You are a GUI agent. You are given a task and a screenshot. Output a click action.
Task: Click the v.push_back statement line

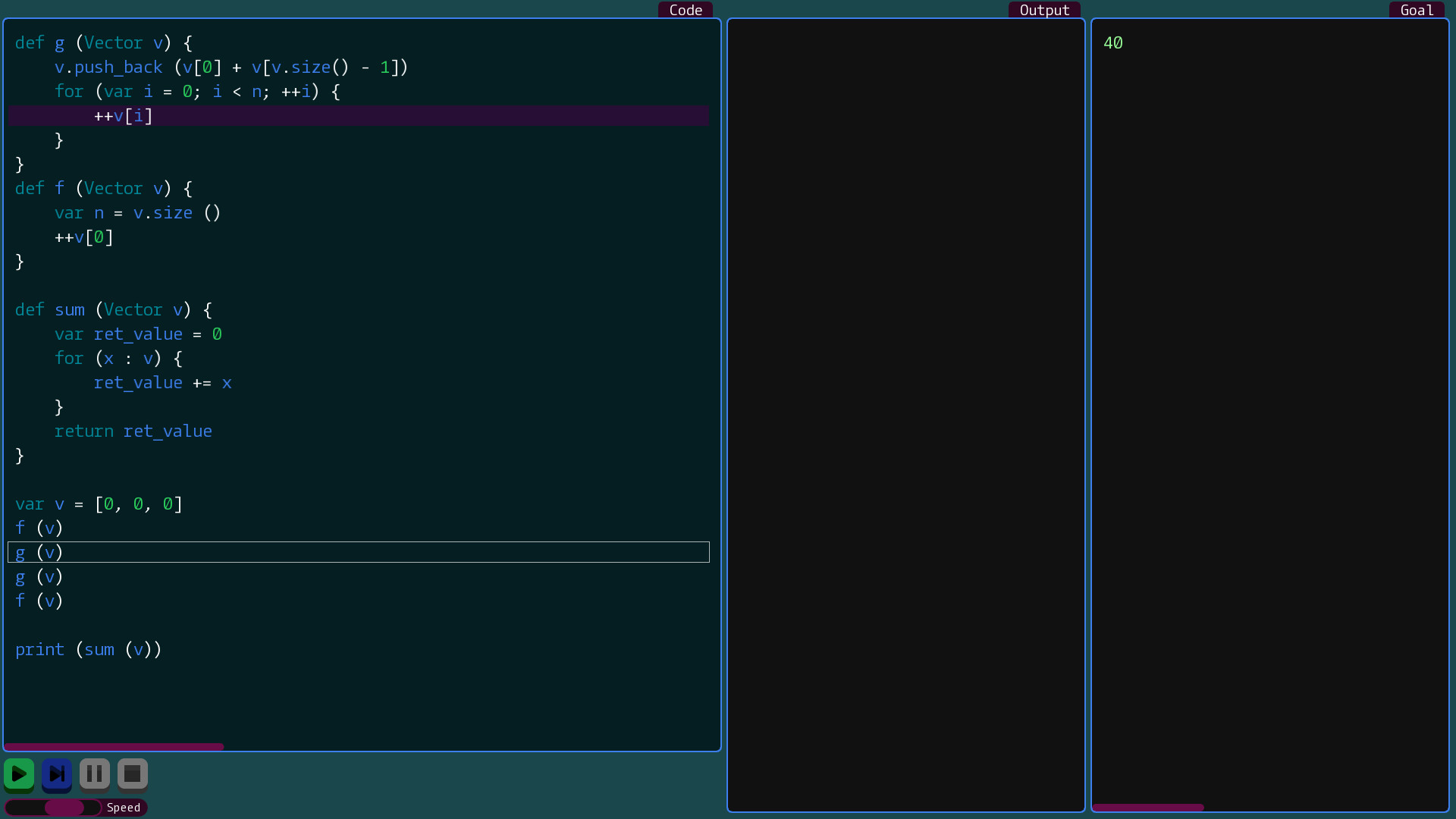click(231, 67)
